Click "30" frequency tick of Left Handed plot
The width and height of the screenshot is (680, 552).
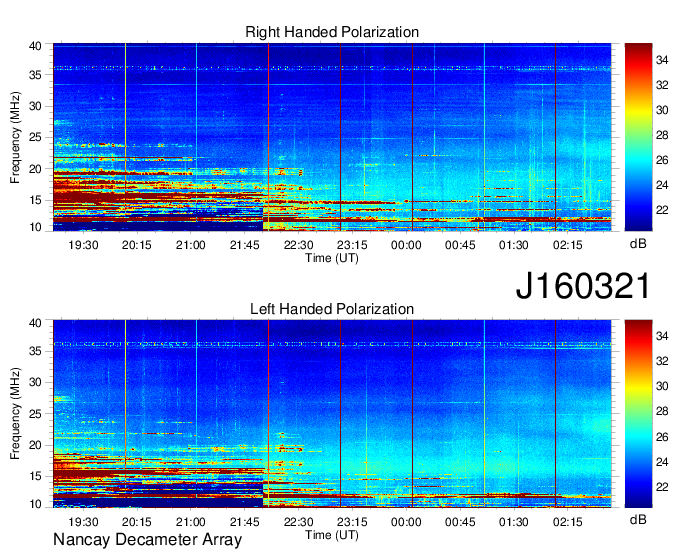coord(35,382)
